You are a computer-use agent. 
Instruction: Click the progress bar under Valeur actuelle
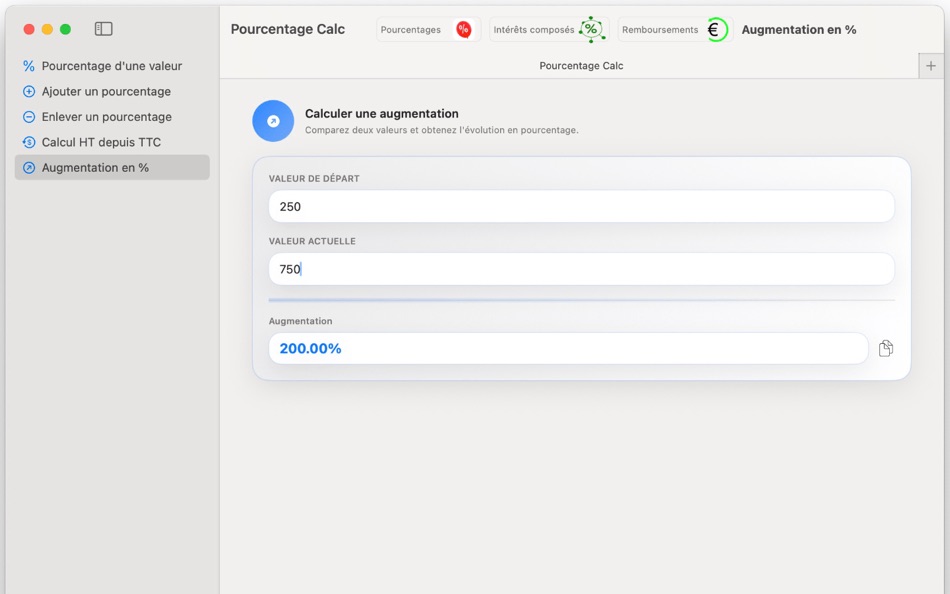click(580, 299)
